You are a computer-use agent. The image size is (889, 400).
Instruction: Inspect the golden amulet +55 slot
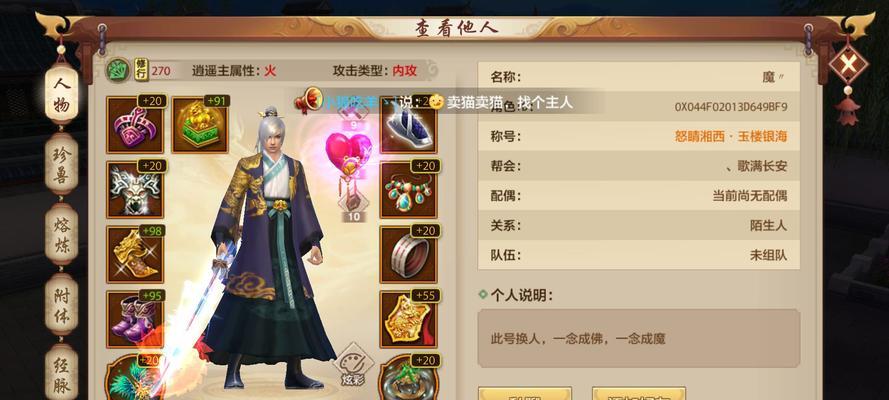pos(408,320)
